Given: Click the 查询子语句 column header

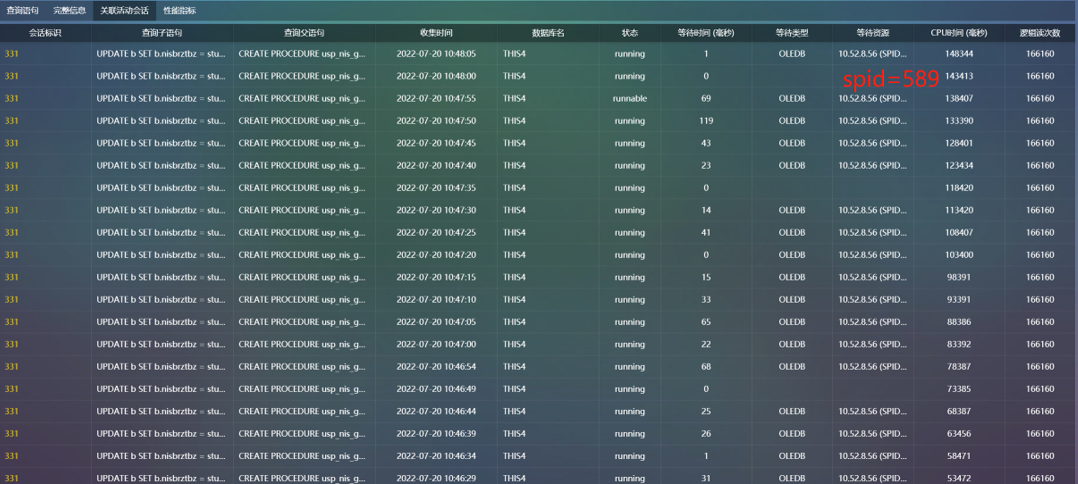Looking at the screenshot, I should pyautogui.click(x=162, y=33).
